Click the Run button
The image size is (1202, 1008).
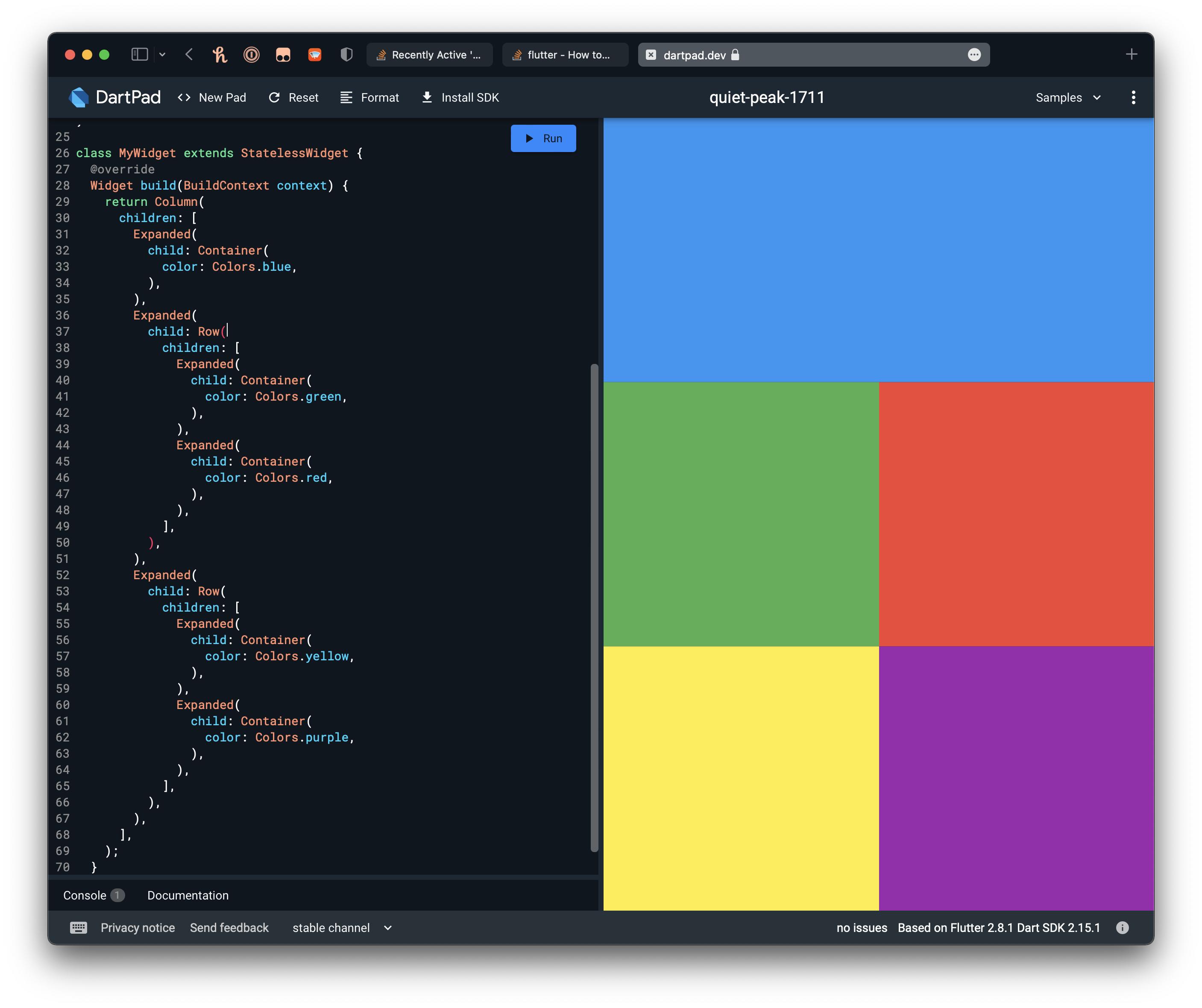coord(543,138)
